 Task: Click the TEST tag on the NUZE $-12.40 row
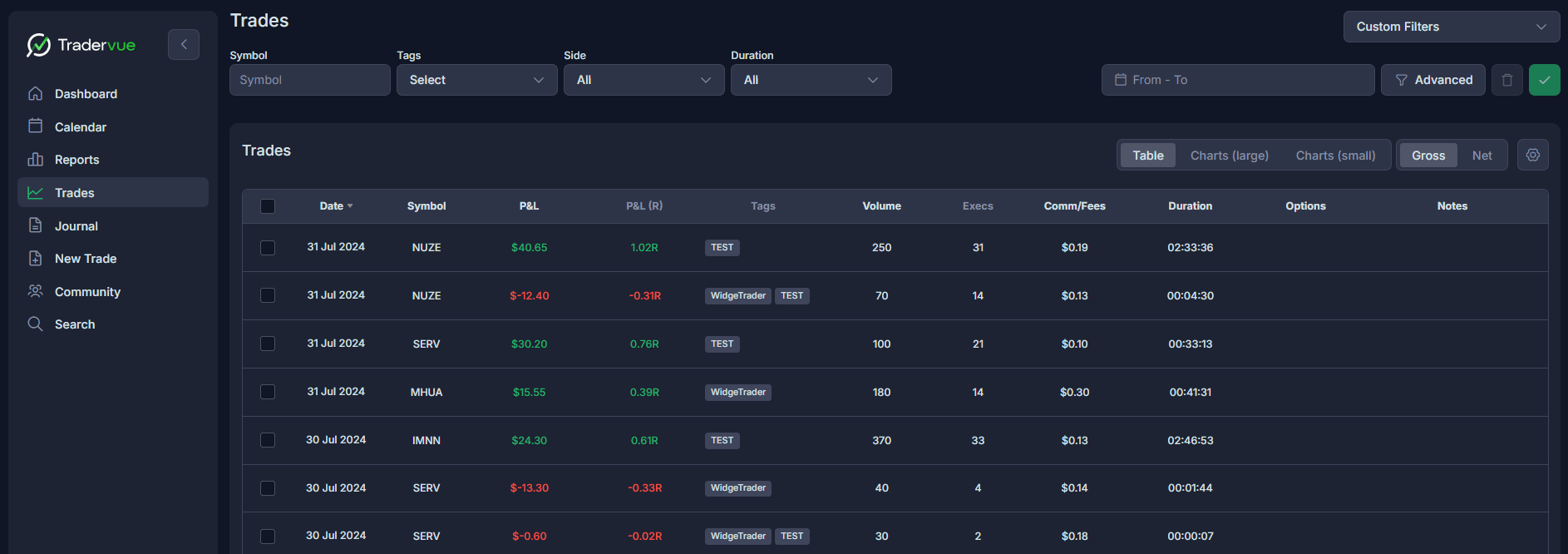point(792,296)
